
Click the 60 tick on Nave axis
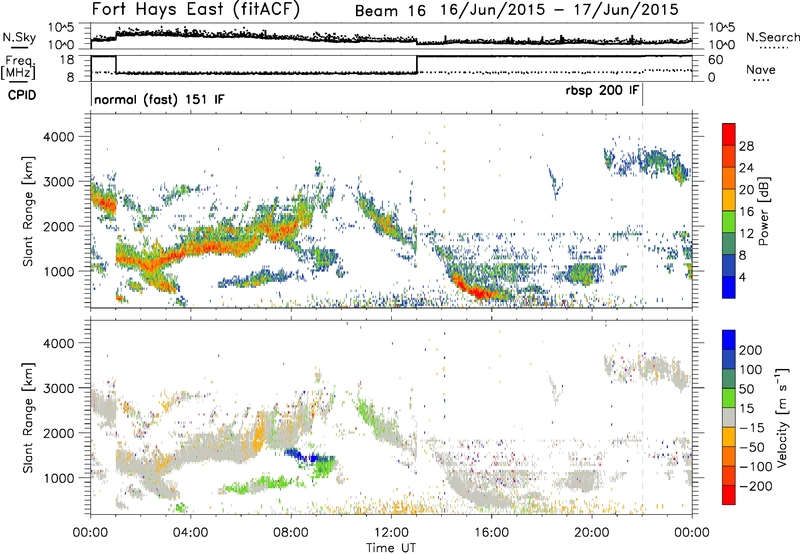tap(716, 60)
